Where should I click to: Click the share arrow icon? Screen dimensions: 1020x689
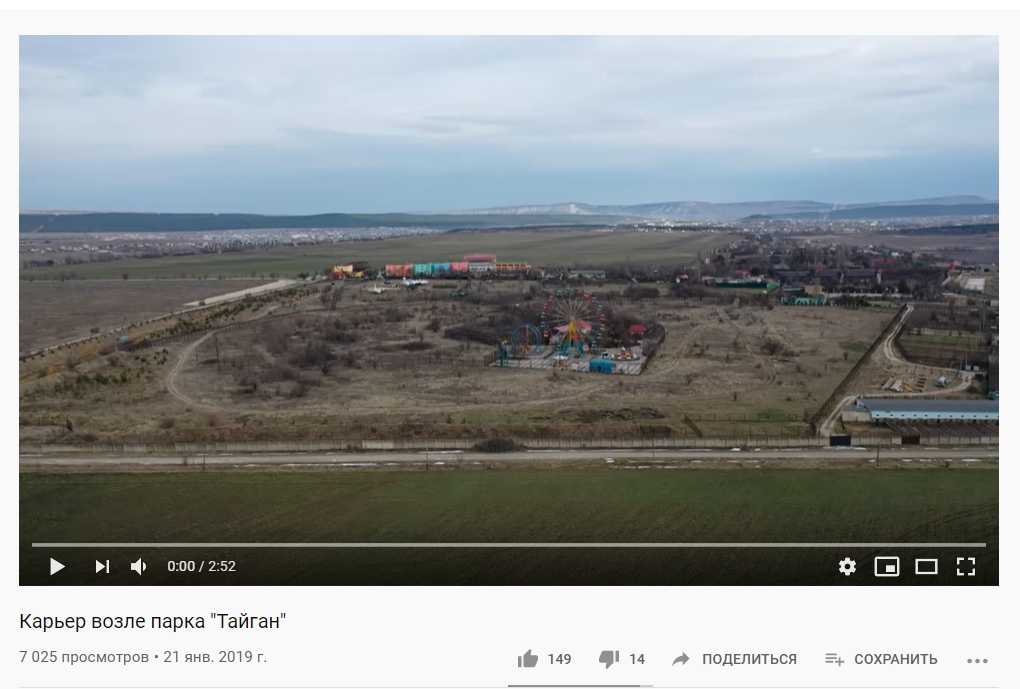click(x=680, y=659)
